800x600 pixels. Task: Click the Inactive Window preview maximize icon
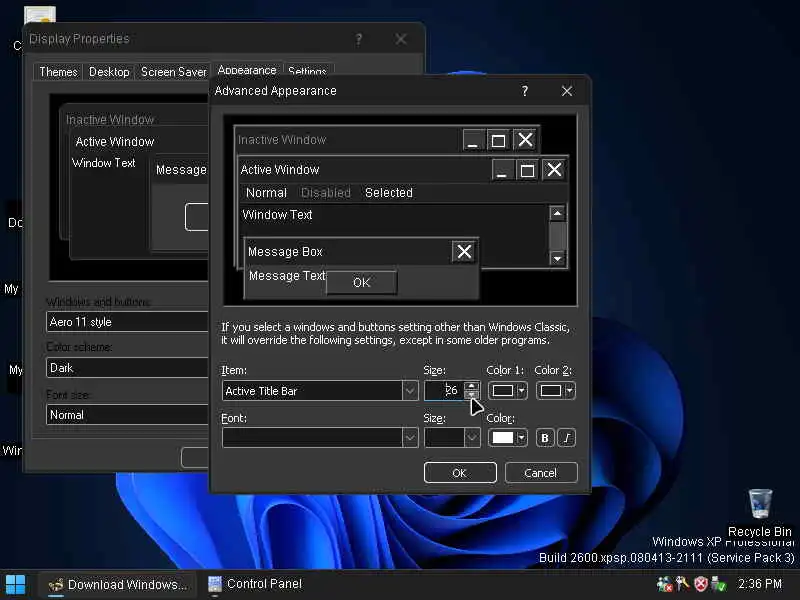tap(498, 140)
